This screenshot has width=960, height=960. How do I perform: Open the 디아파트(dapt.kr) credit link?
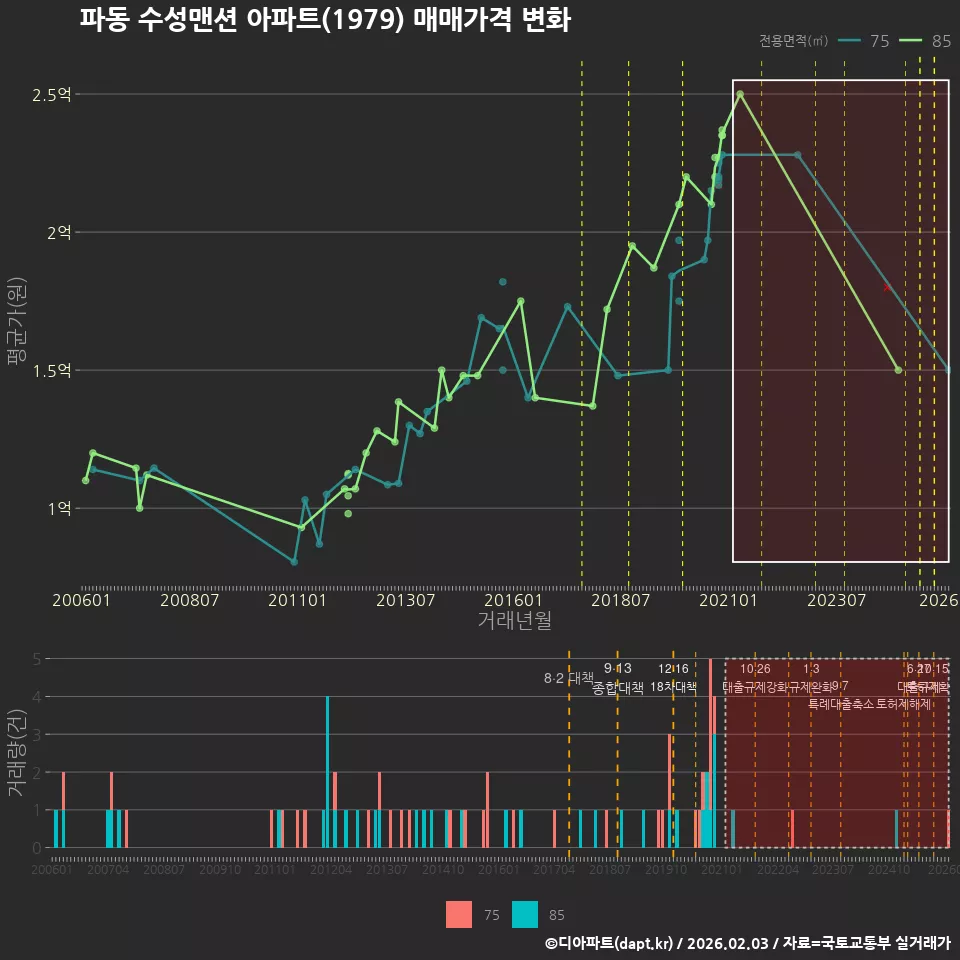[609, 943]
